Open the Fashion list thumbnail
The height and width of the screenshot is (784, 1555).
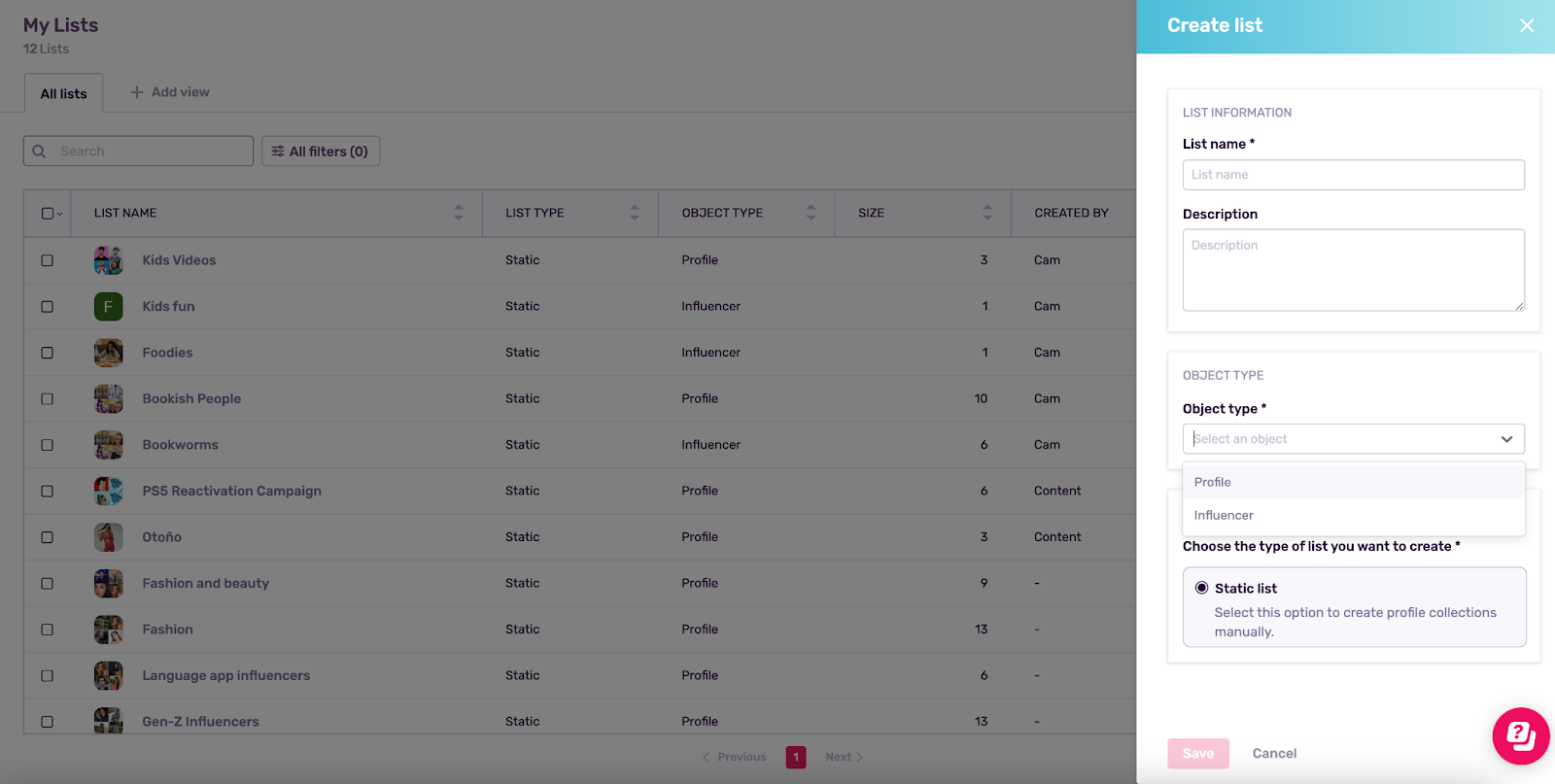108,630
